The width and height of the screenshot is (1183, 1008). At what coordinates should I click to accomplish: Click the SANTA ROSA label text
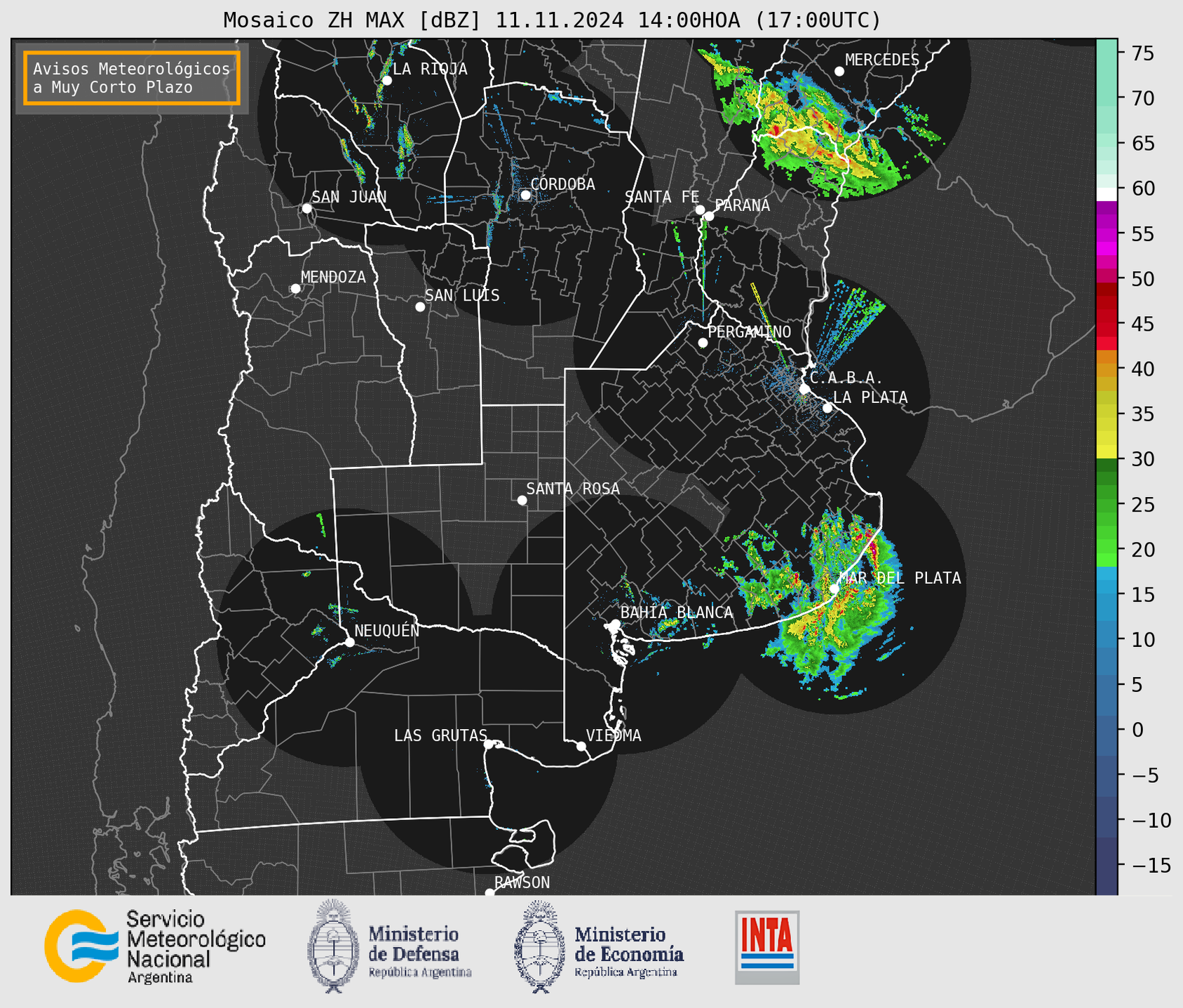pos(573,489)
